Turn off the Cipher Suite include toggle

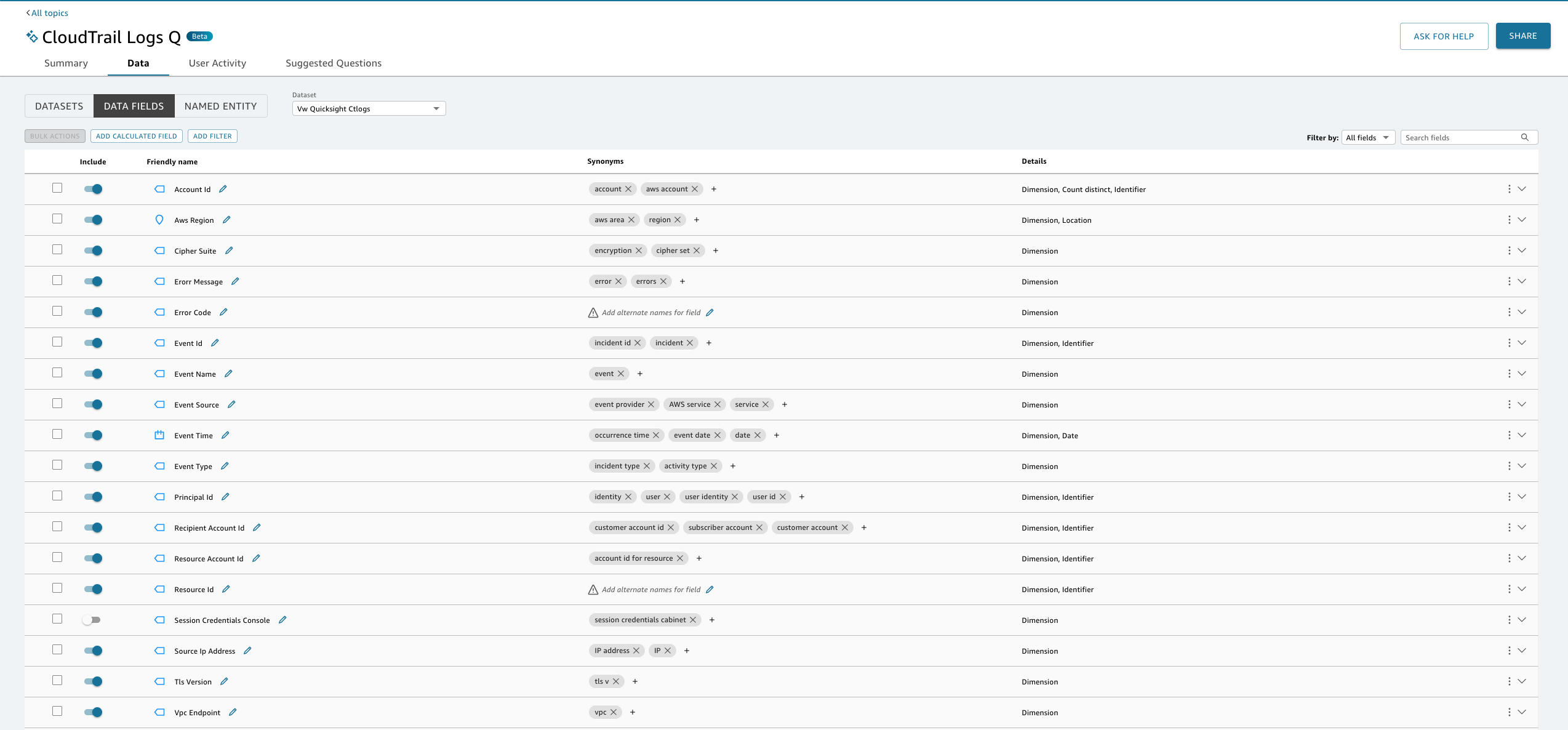click(94, 251)
